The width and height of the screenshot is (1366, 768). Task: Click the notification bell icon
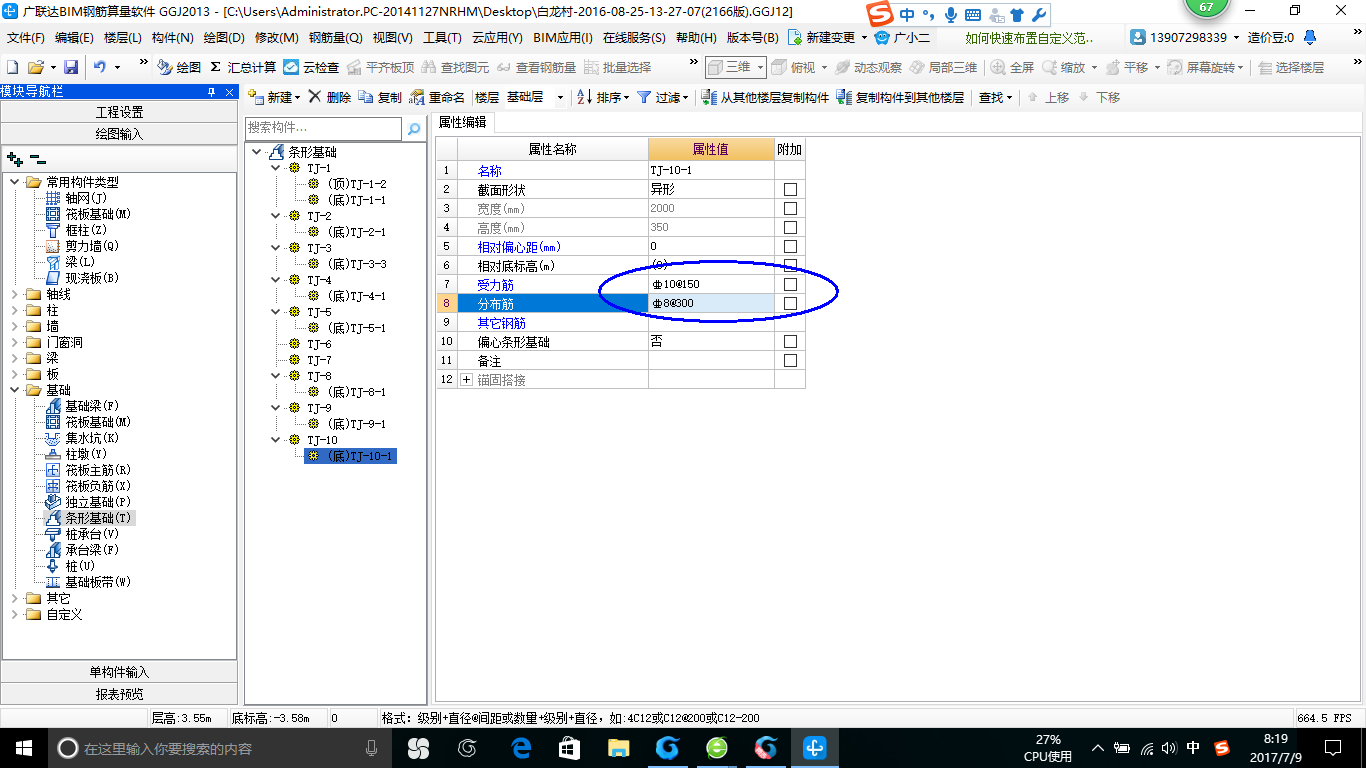(x=1310, y=37)
